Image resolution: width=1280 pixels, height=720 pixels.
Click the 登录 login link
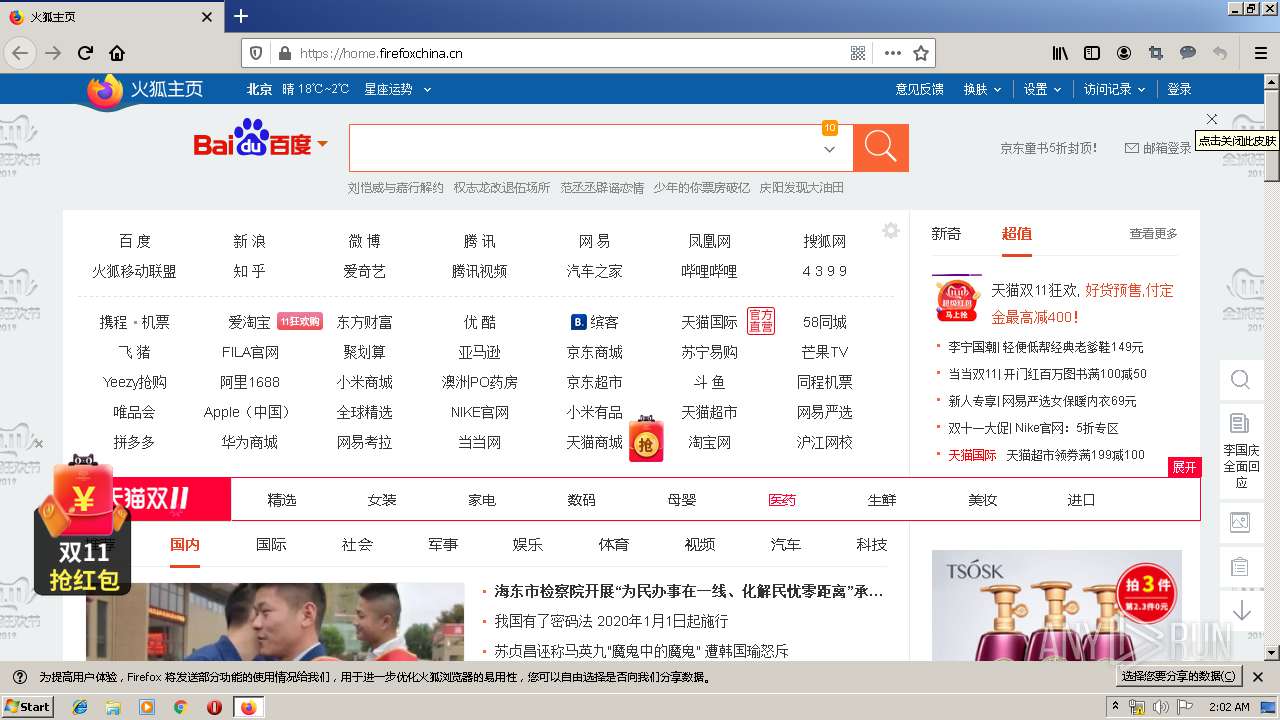1180,89
